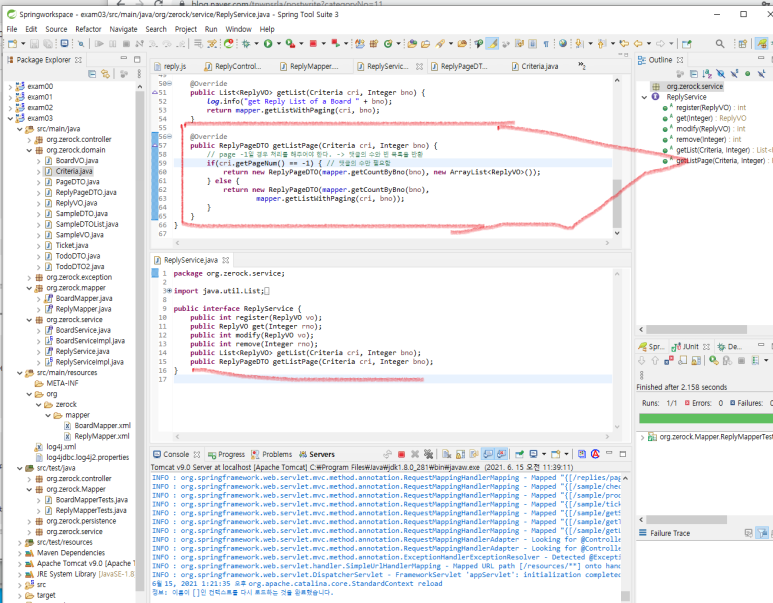
Task: Toggle Link with Editor in Package Explorer
Action: pyautogui.click(x=105, y=74)
